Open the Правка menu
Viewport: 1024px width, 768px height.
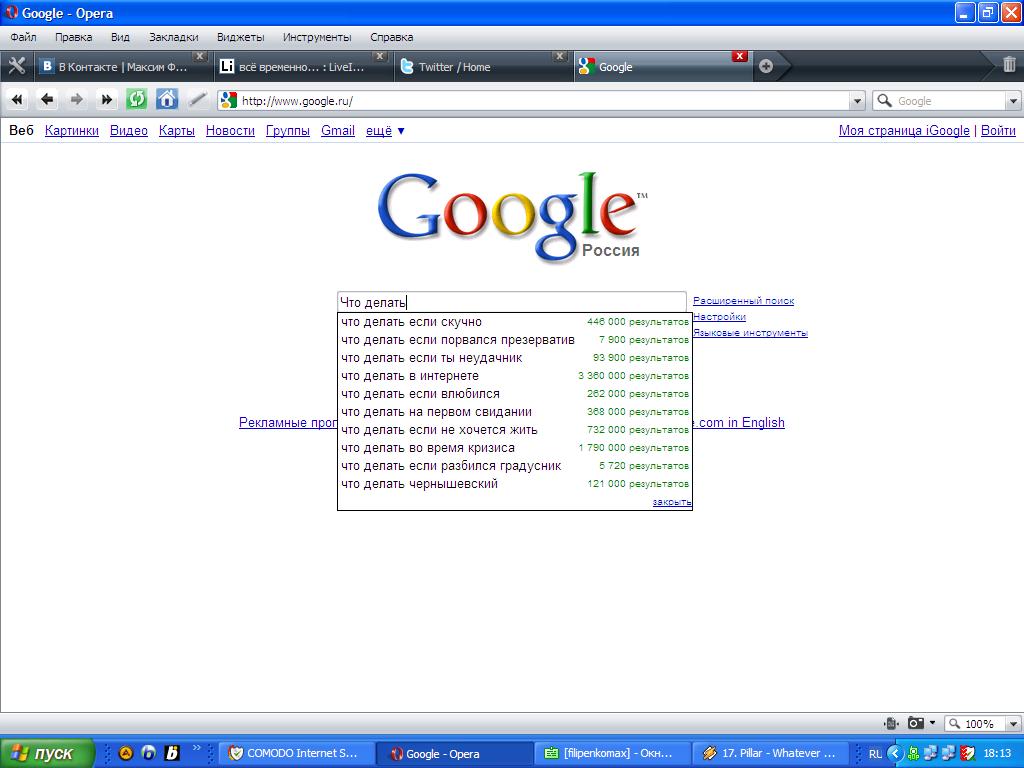pyautogui.click(x=73, y=37)
